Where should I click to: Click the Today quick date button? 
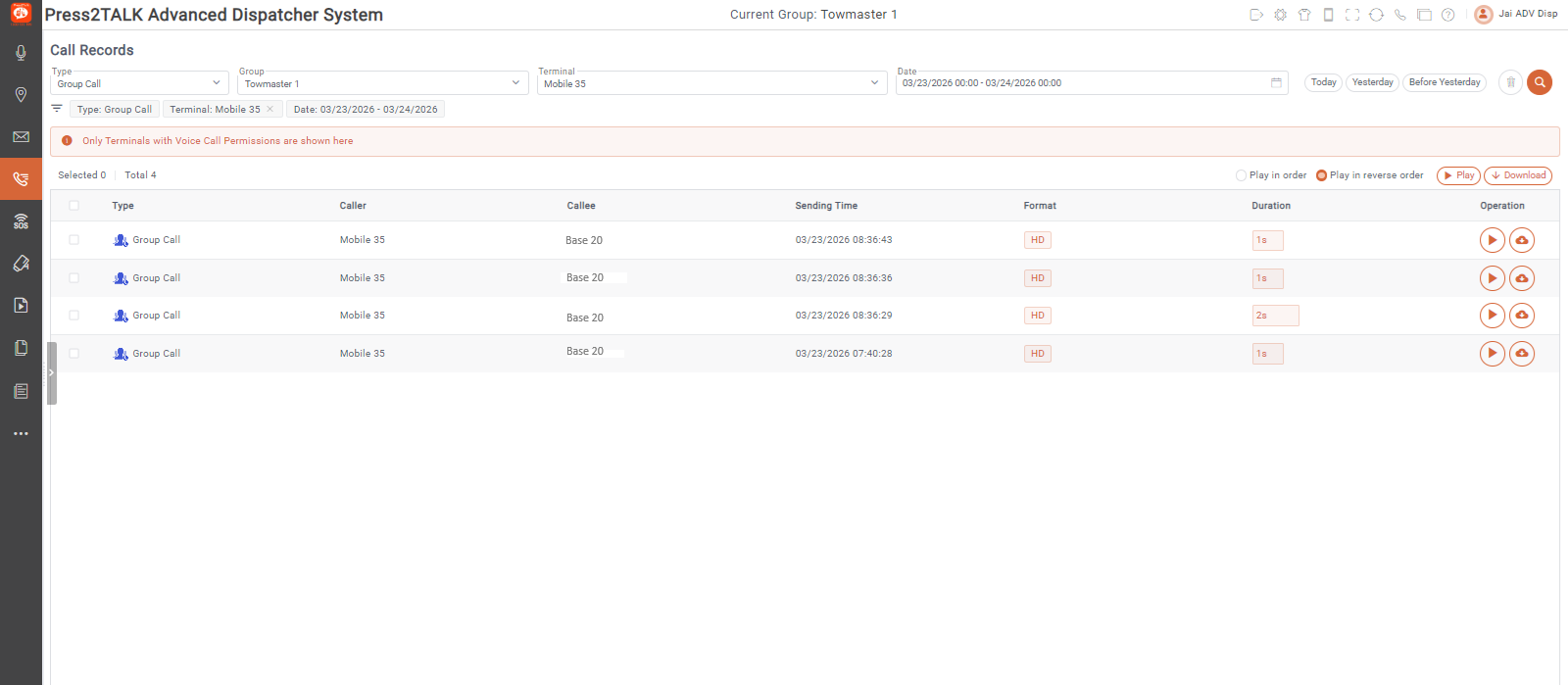pos(1323,82)
